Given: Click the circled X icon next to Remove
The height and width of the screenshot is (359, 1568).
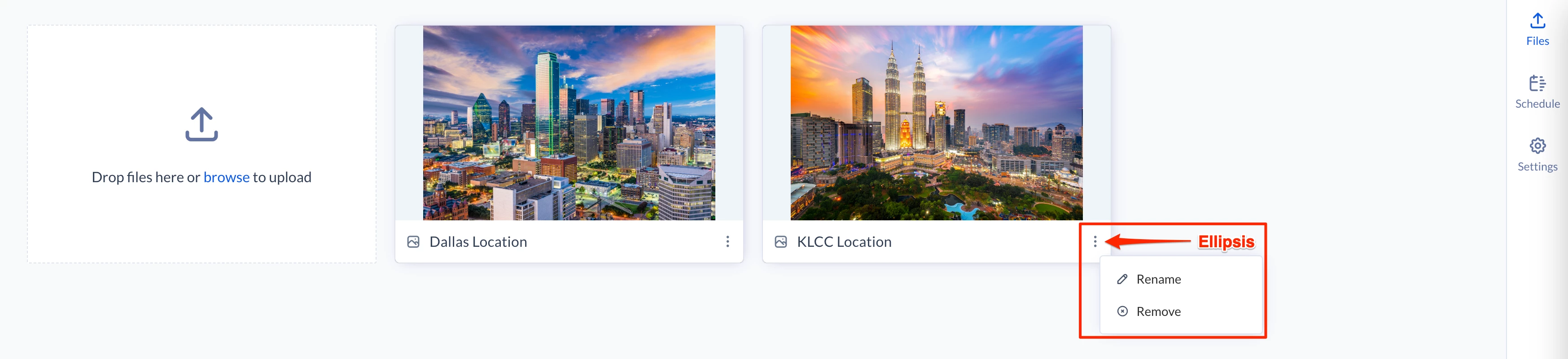Looking at the screenshot, I should (1122, 311).
